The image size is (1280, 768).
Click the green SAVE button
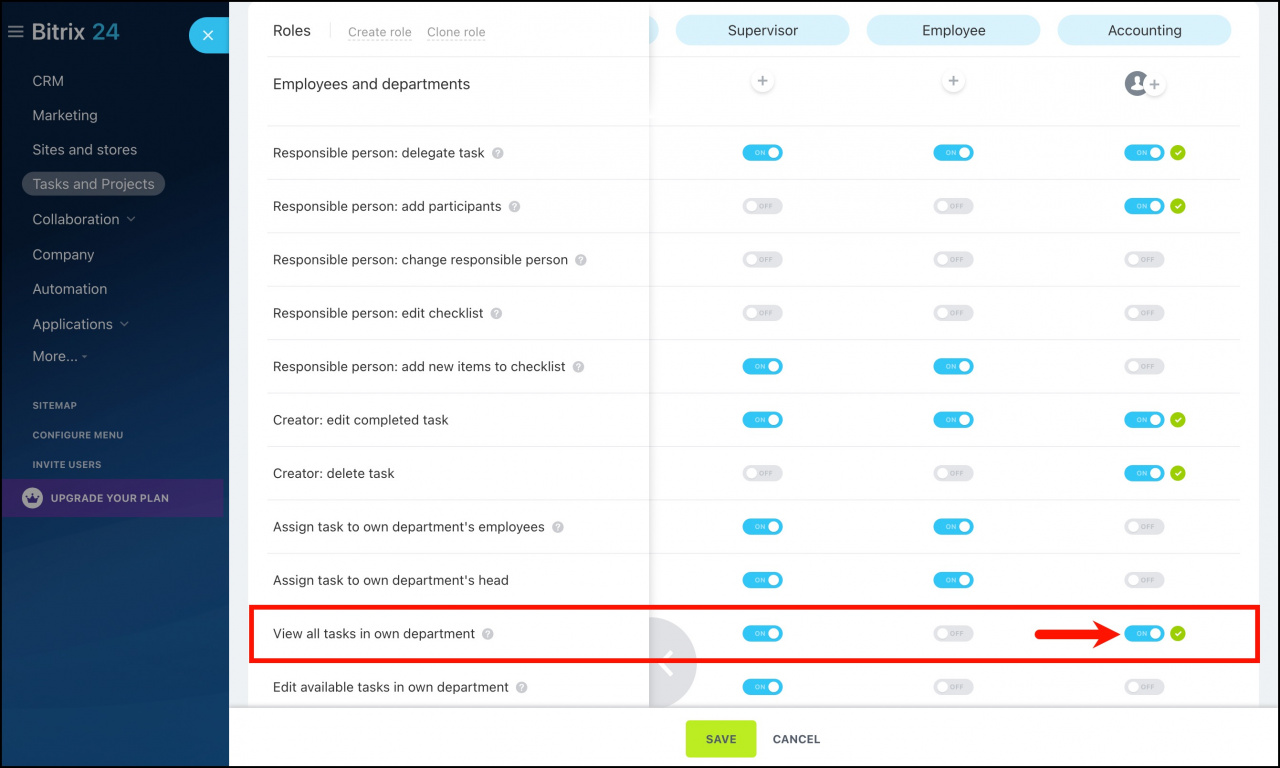[721, 739]
